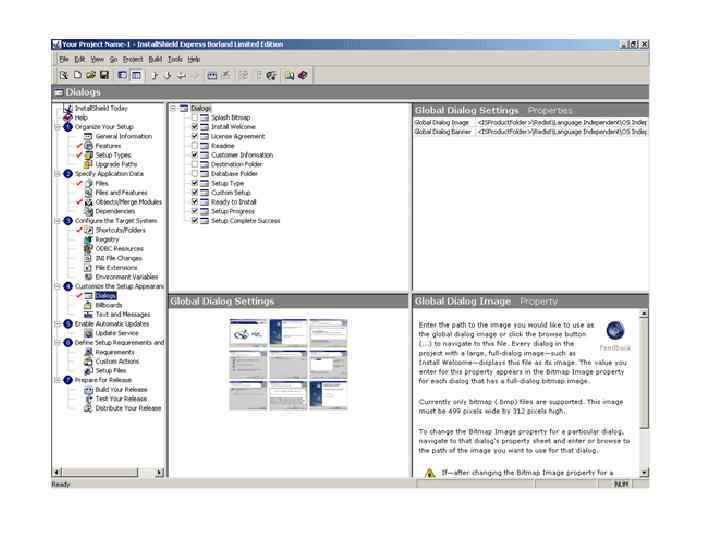
Task: Click down arrow of help pane scrollbar
Action: [x=644, y=472]
